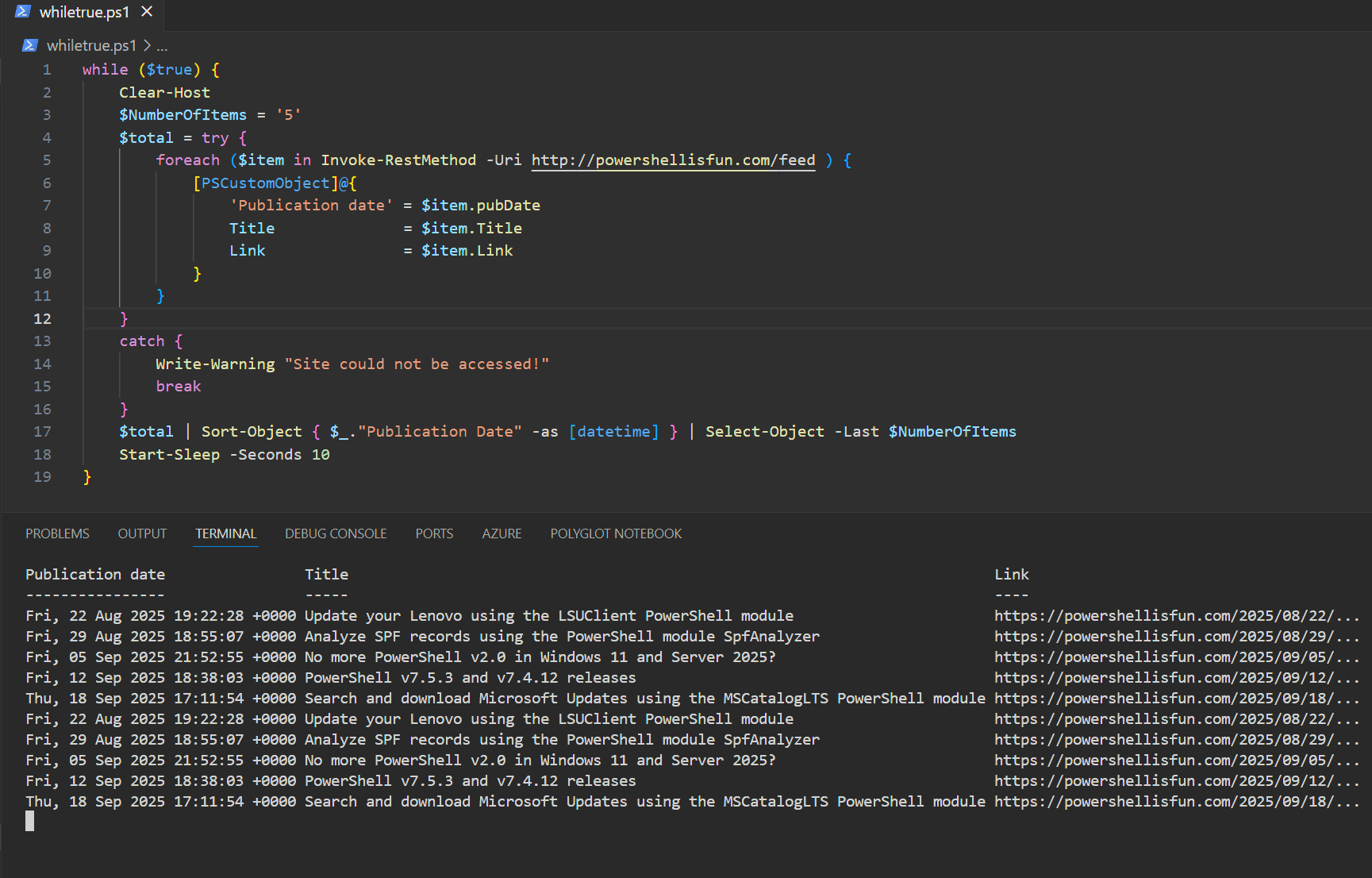
Task: Click the 'Publication date' property string in the code
Action: [x=311, y=206]
